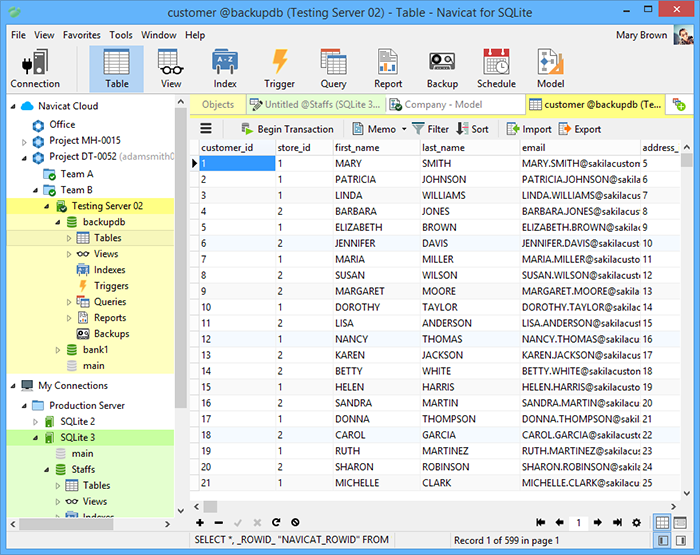Open record limit settings gear
700x555 pixels.
click(637, 522)
